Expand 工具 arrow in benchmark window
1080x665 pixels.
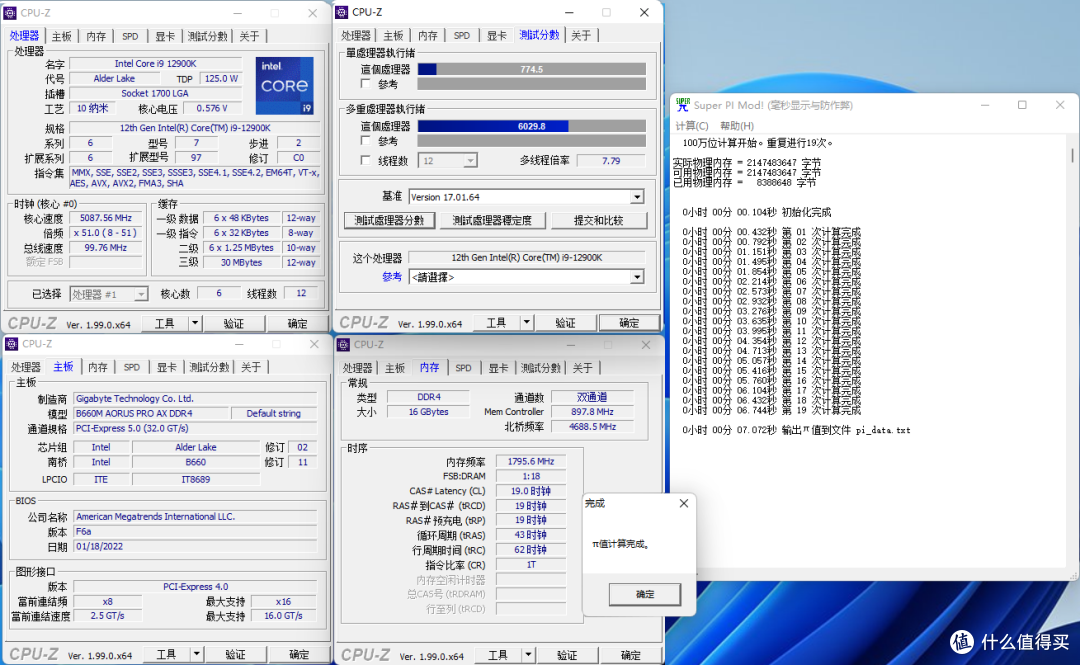pos(527,323)
